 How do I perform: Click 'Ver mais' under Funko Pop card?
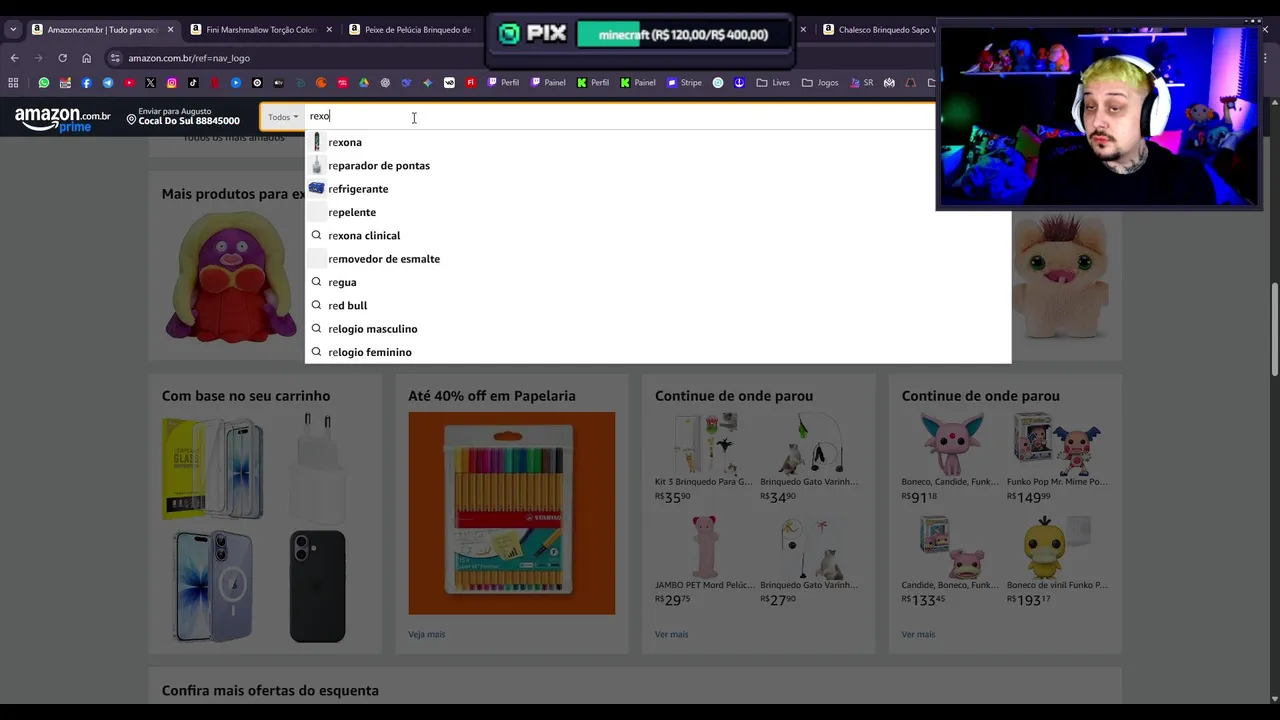click(x=918, y=634)
